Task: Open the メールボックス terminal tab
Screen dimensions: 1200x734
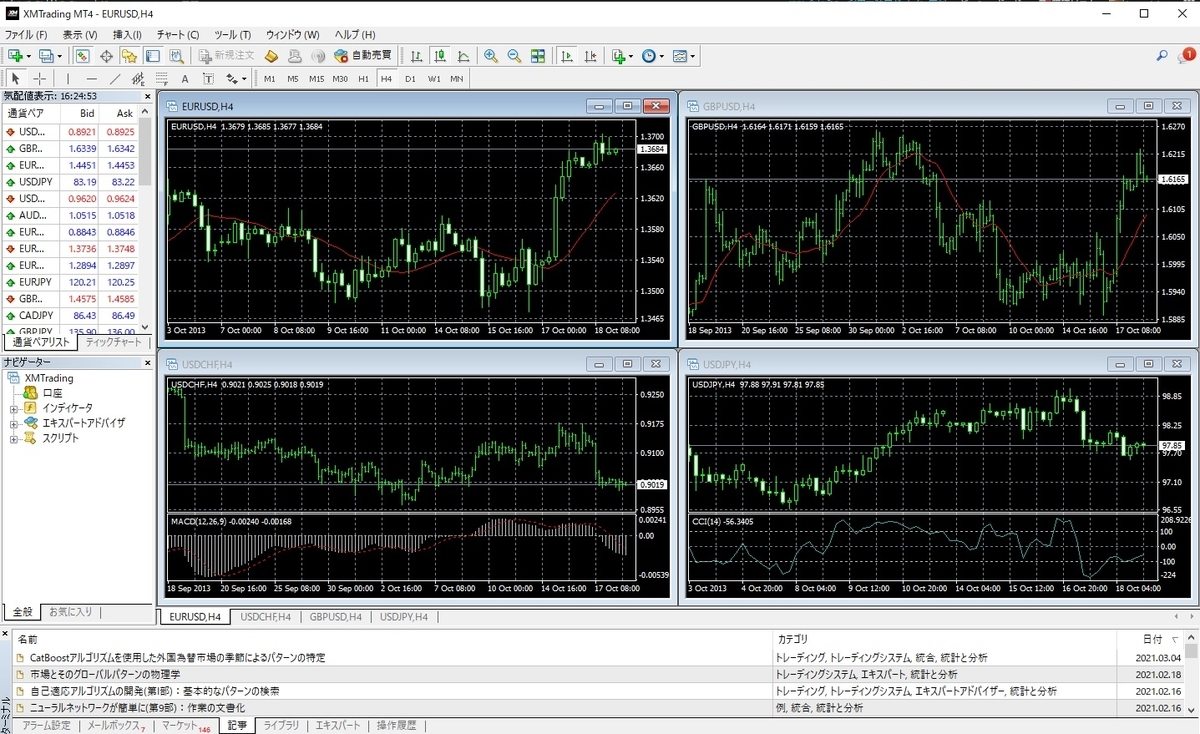Action: tap(116, 726)
